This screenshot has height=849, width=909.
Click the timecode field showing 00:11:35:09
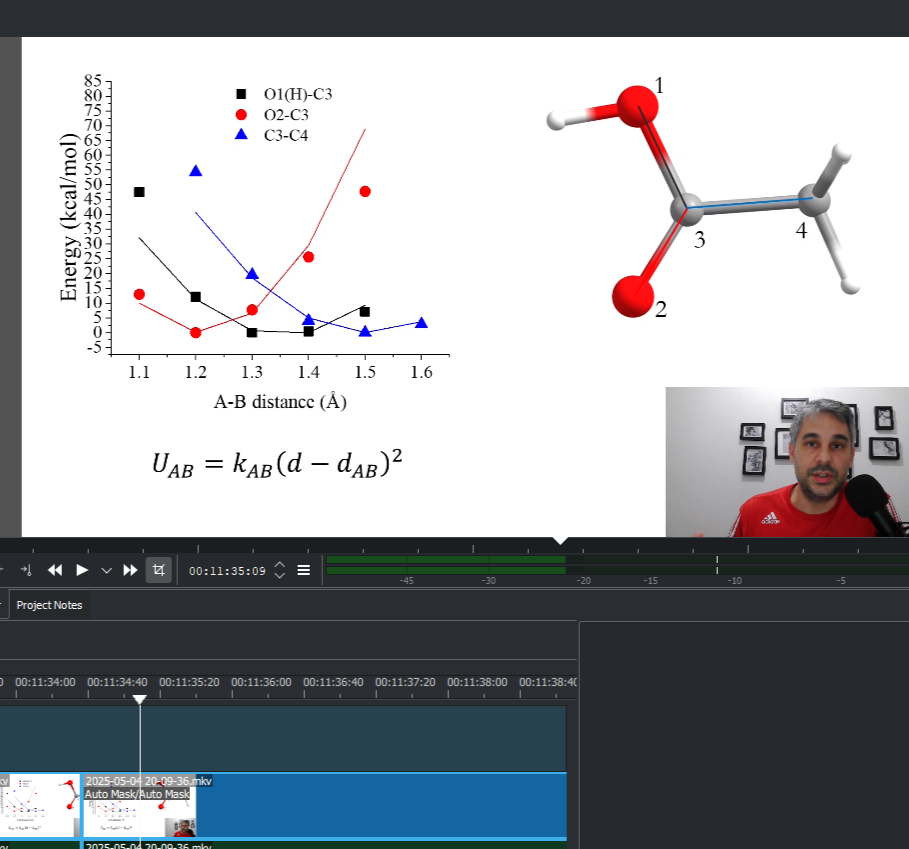(x=227, y=571)
